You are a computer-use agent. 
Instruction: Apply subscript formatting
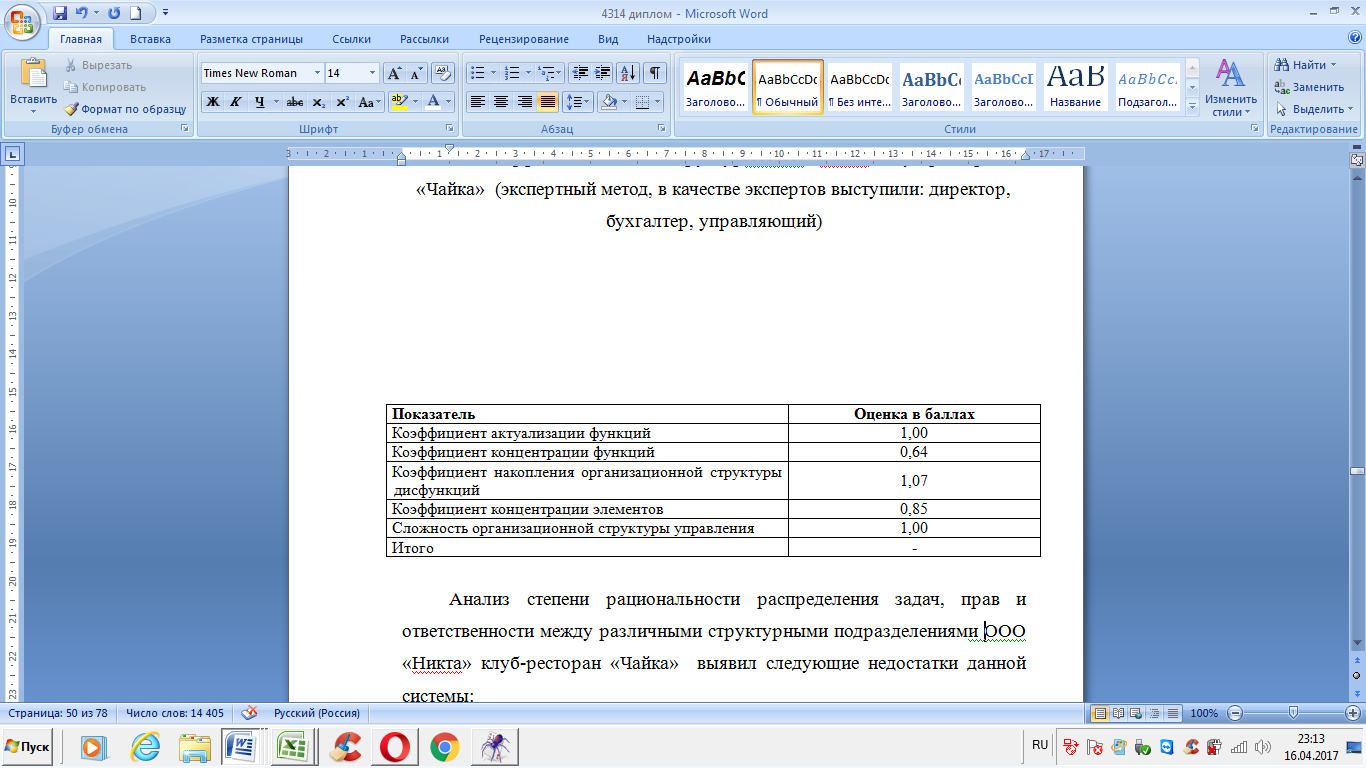tap(318, 102)
